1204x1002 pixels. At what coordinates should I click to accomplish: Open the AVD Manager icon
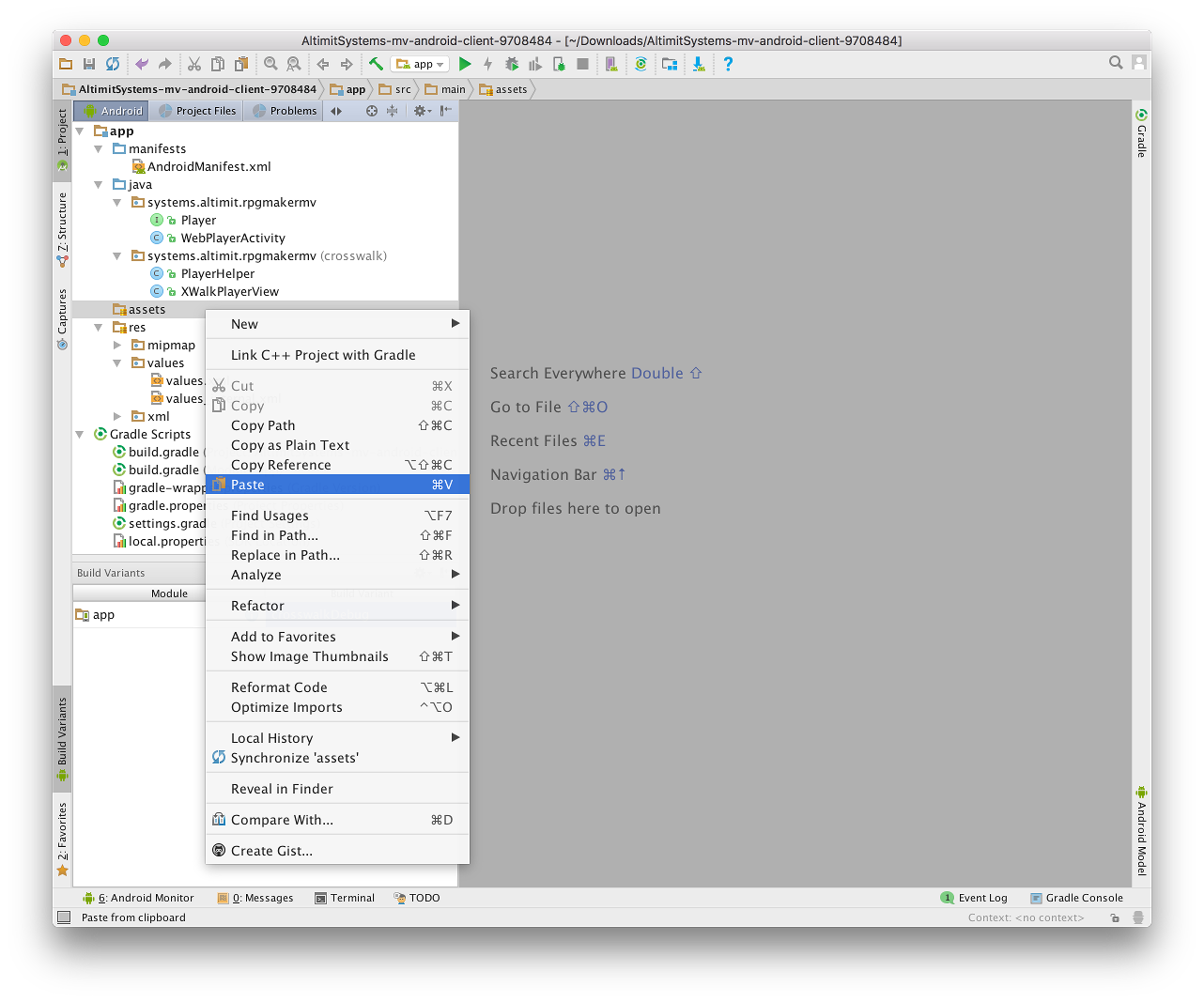click(x=611, y=64)
